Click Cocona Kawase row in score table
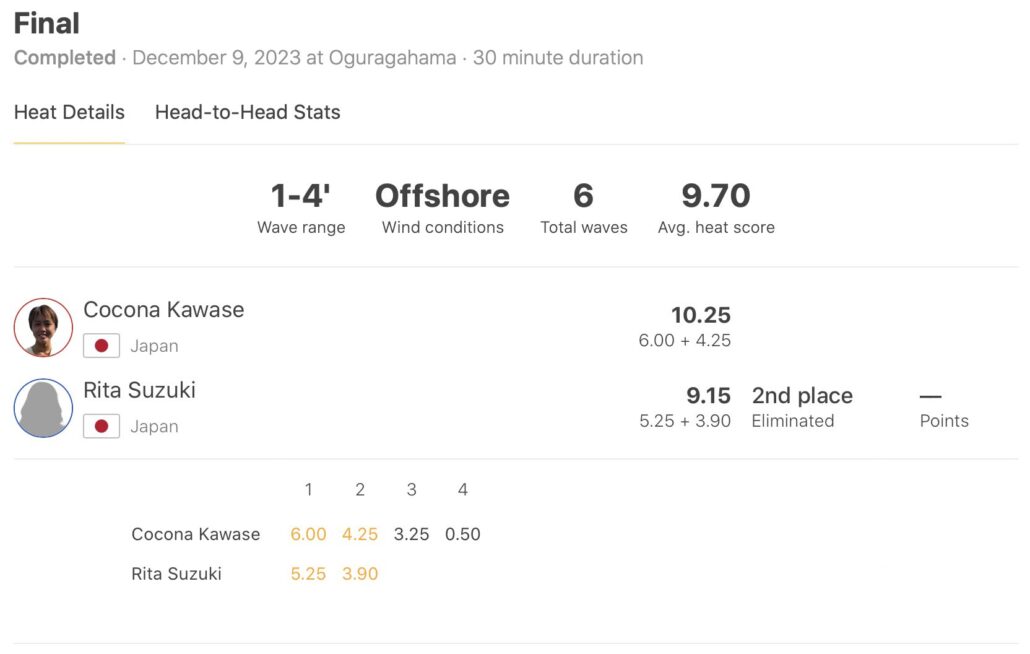Viewport: 1030px width, 654px height. 195,534
